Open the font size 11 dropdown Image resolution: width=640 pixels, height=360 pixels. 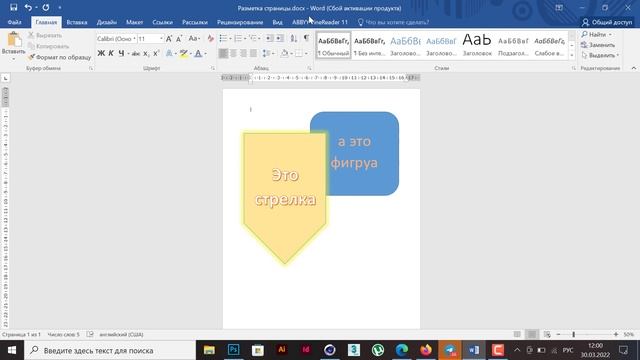pos(161,39)
